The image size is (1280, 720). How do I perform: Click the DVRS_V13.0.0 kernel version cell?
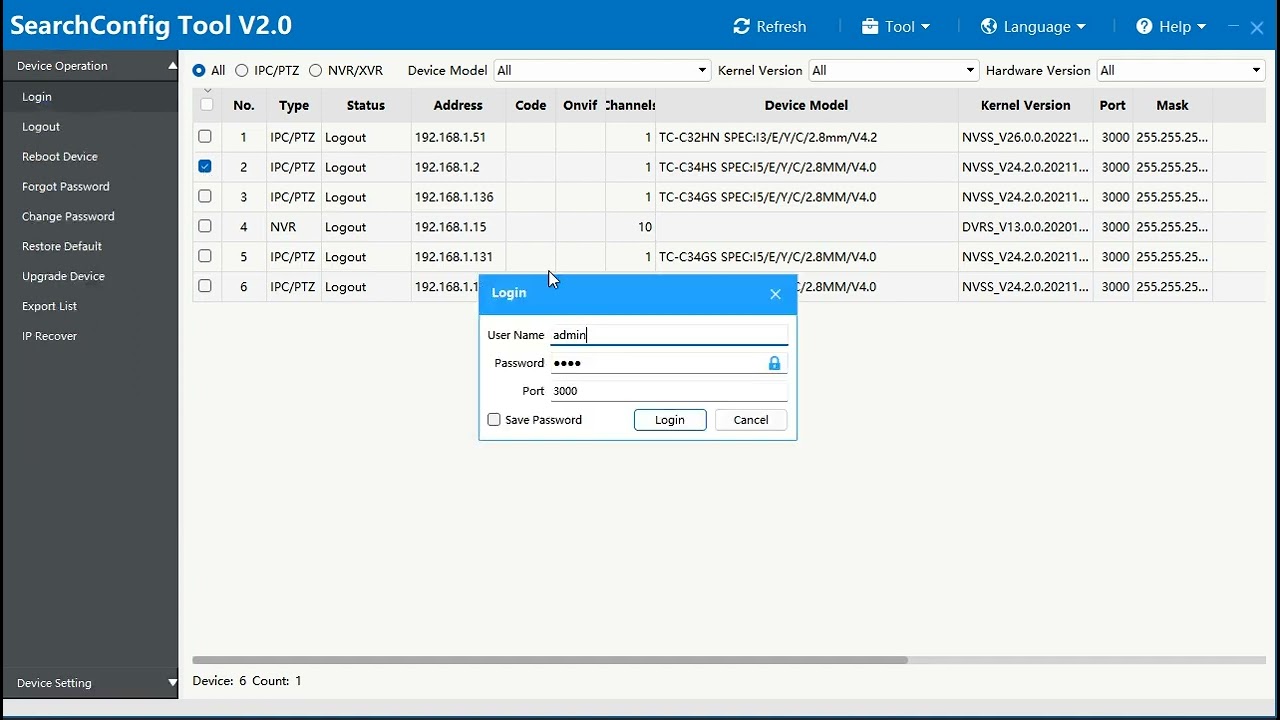(x=1025, y=227)
